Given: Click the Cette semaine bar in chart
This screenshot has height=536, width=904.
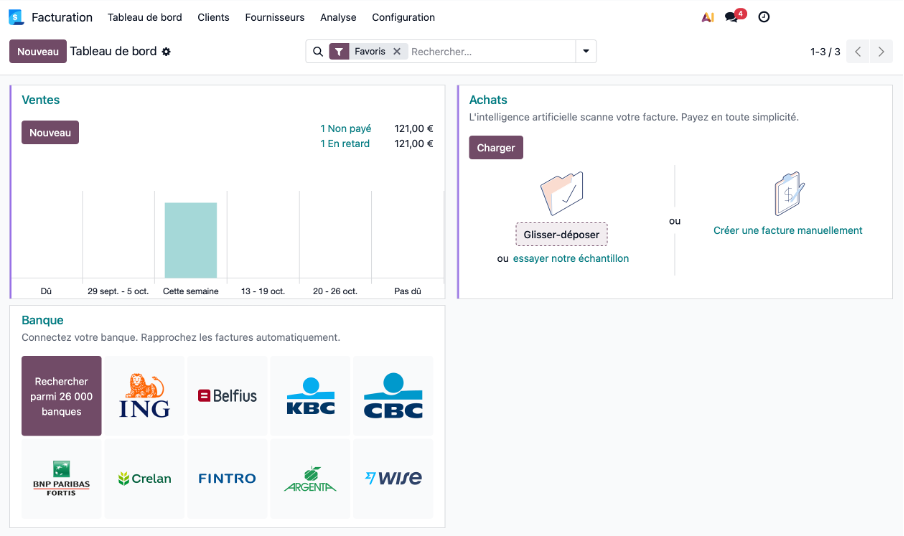Looking at the screenshot, I should click(x=190, y=240).
